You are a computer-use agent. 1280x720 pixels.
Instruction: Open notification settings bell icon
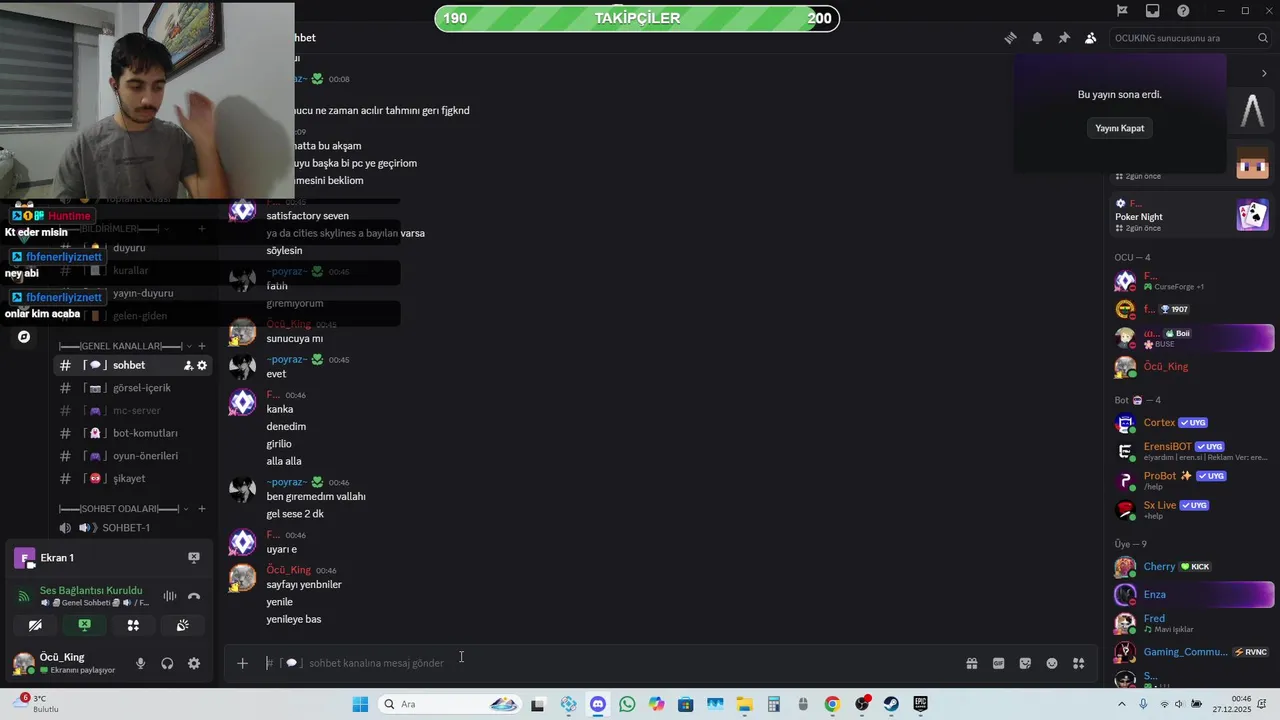pyautogui.click(x=1037, y=38)
